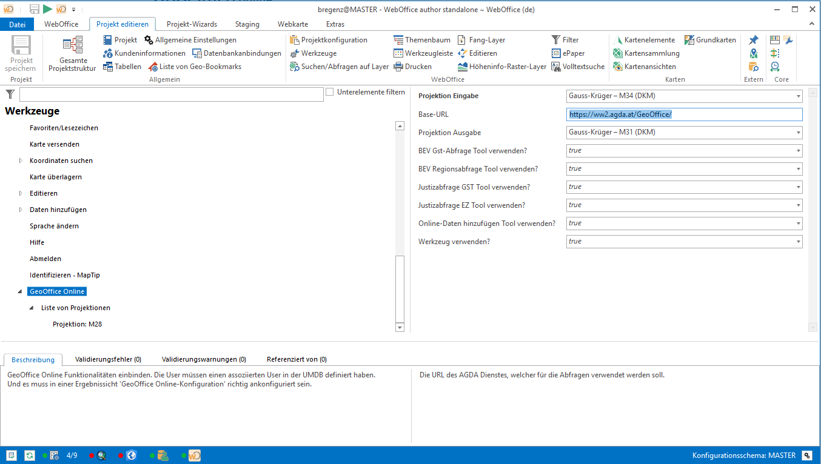Click the tree filter text field
Screen dimensions: 821x464
171,94
